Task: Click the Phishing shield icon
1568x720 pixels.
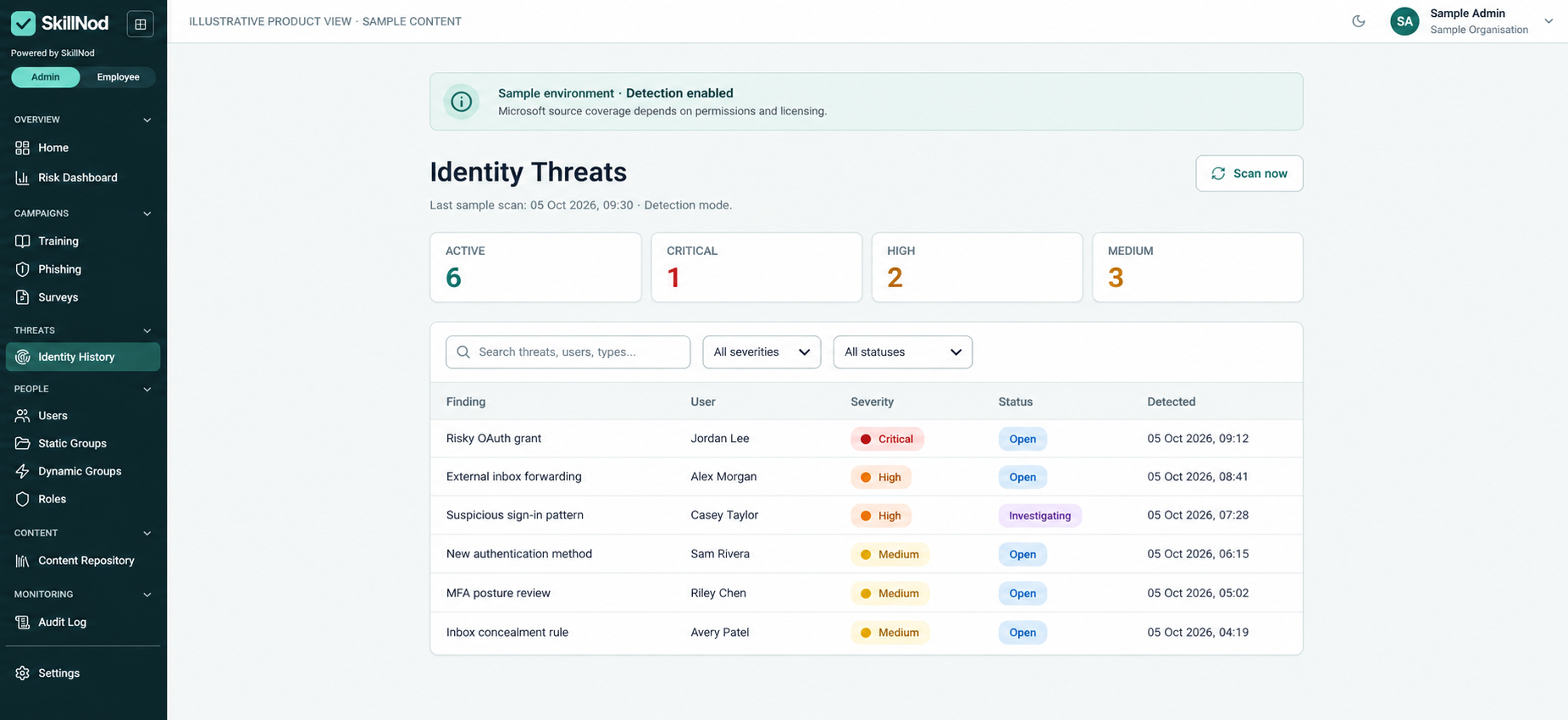Action: point(23,269)
